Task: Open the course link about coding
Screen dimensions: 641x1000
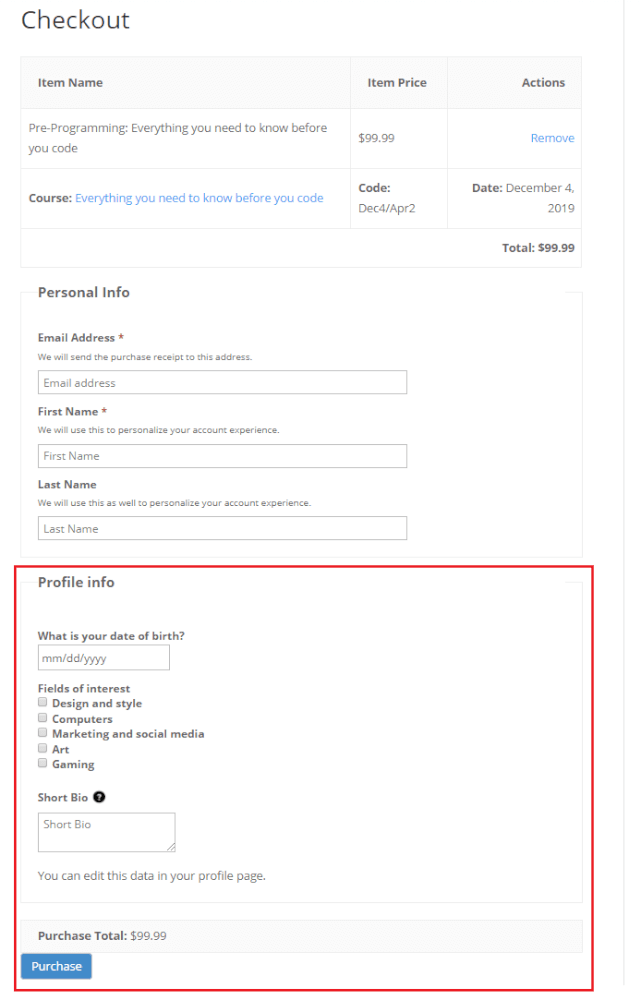Action: 199,198
